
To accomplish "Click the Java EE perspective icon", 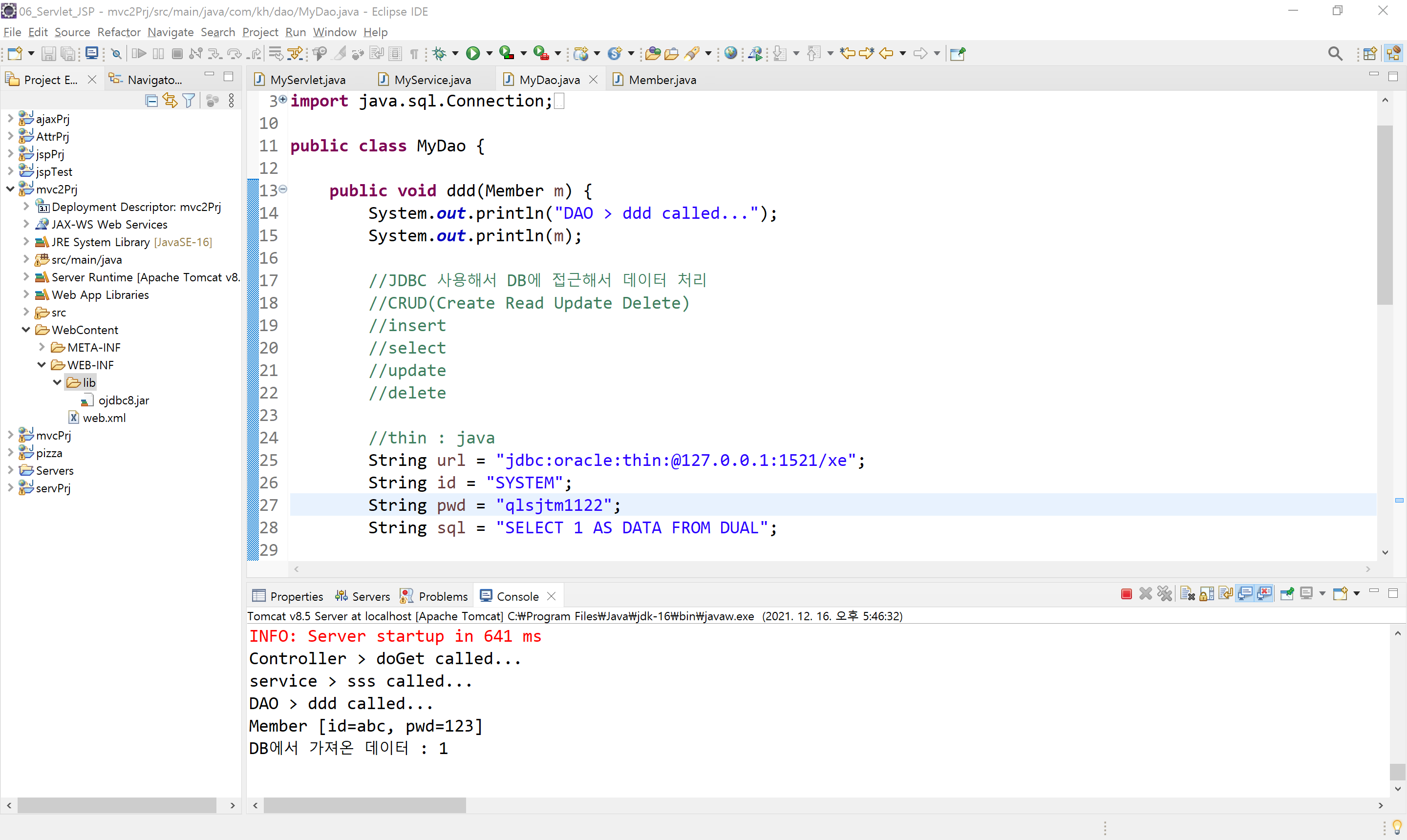I will 1393,53.
